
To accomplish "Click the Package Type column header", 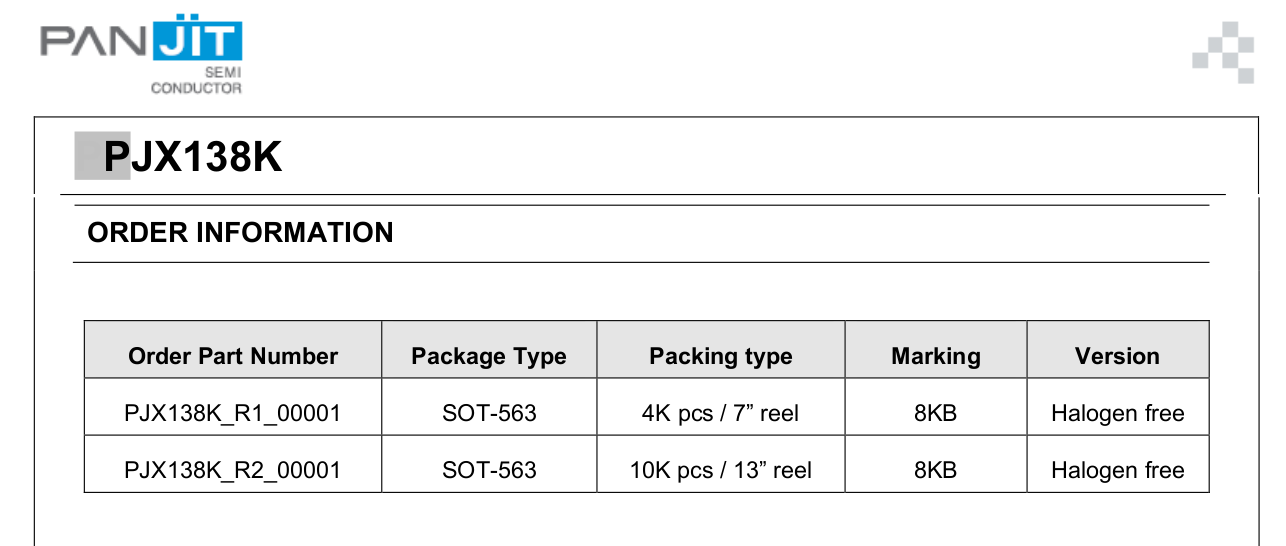I will 489,357.
